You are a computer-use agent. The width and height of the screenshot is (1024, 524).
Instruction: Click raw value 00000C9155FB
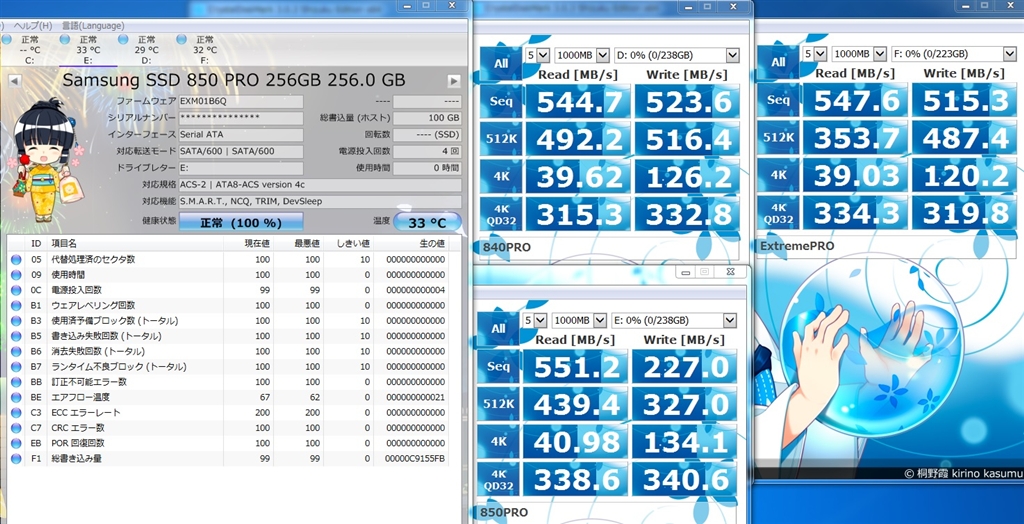tap(415, 459)
